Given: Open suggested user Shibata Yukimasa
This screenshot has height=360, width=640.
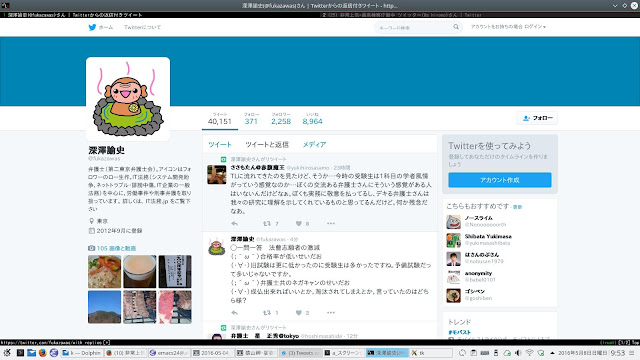Looking at the screenshot, I should 488,236.
